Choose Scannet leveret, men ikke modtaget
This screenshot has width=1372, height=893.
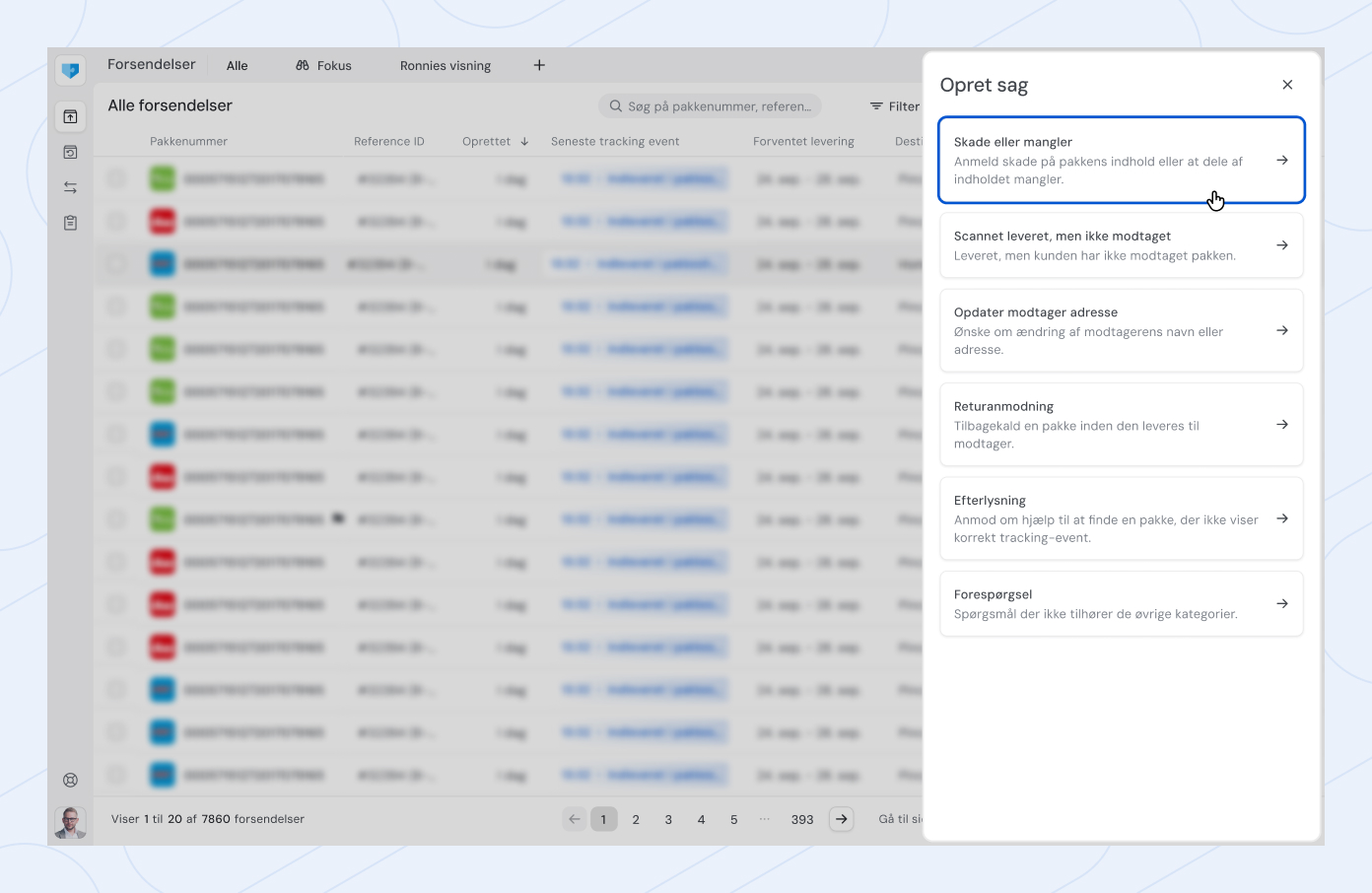click(x=1121, y=245)
